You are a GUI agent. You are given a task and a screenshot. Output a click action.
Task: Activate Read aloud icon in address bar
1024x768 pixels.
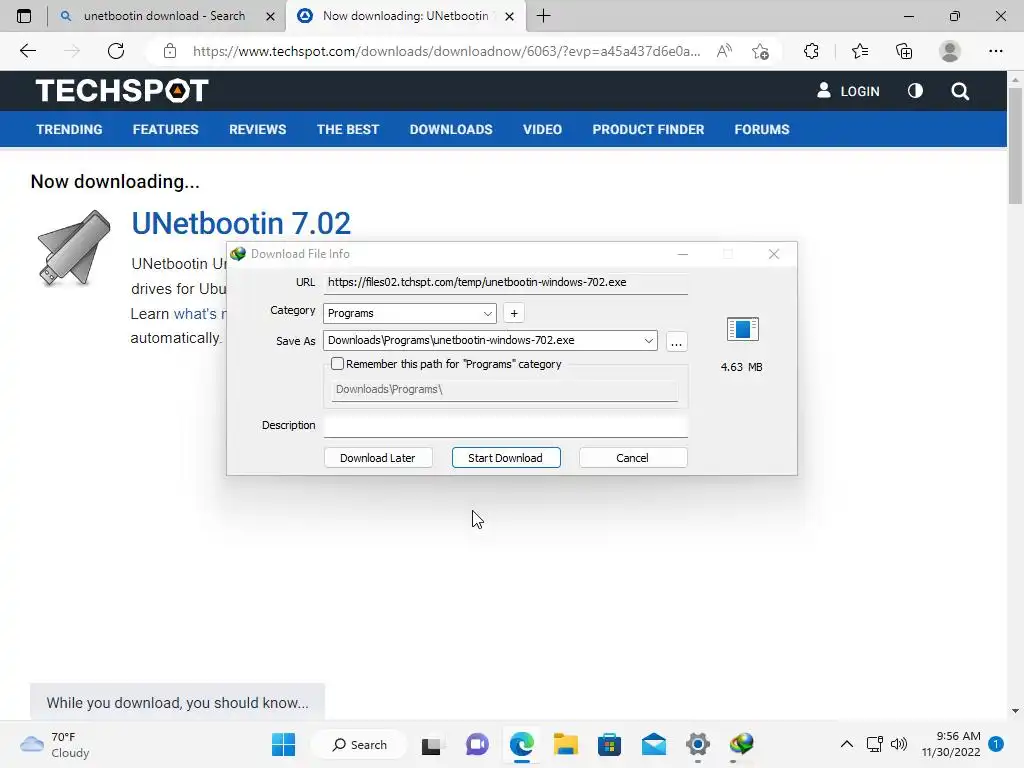click(724, 51)
